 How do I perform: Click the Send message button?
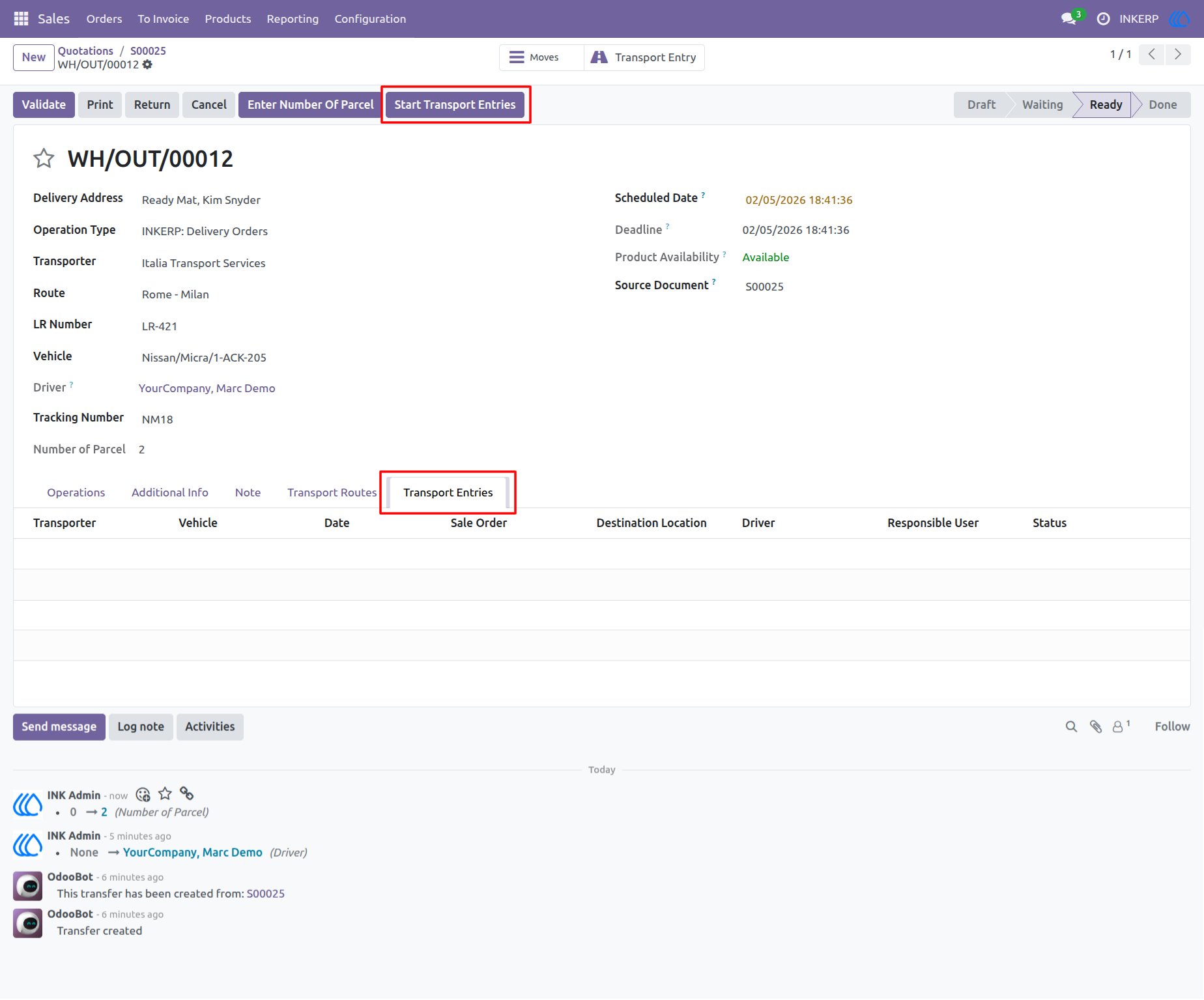point(59,727)
